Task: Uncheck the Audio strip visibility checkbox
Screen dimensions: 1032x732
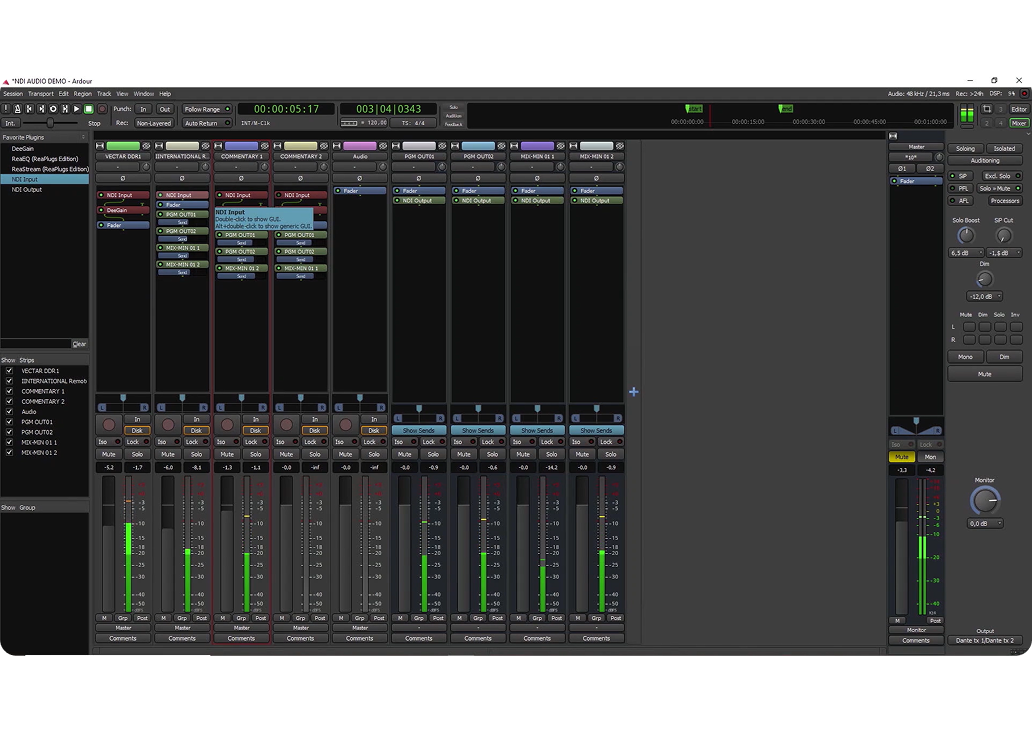Action: (10, 412)
